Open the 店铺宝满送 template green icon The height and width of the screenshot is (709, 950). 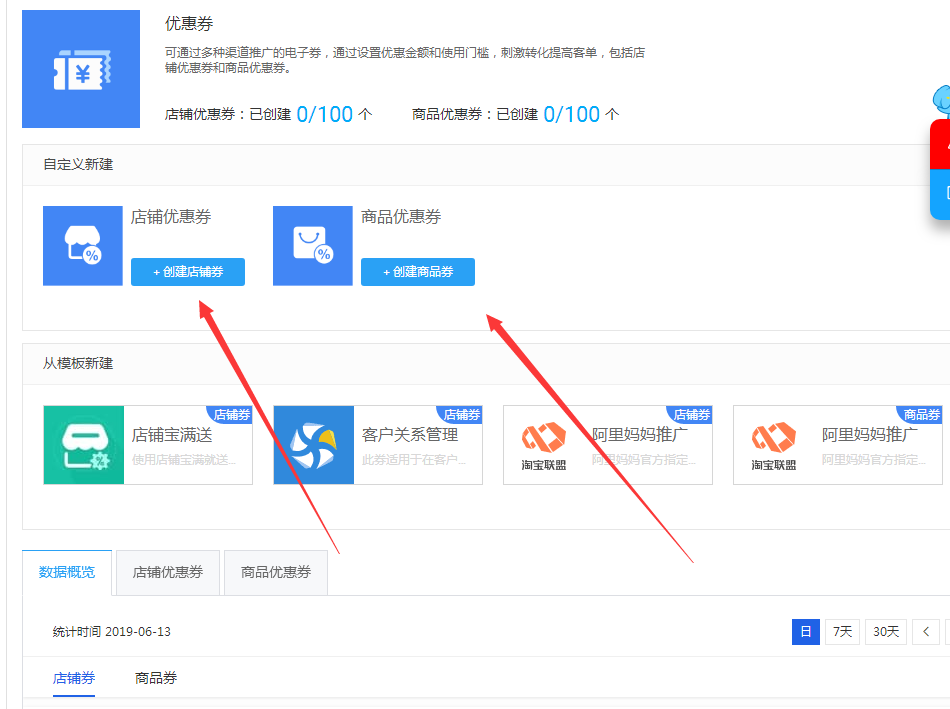pos(84,445)
